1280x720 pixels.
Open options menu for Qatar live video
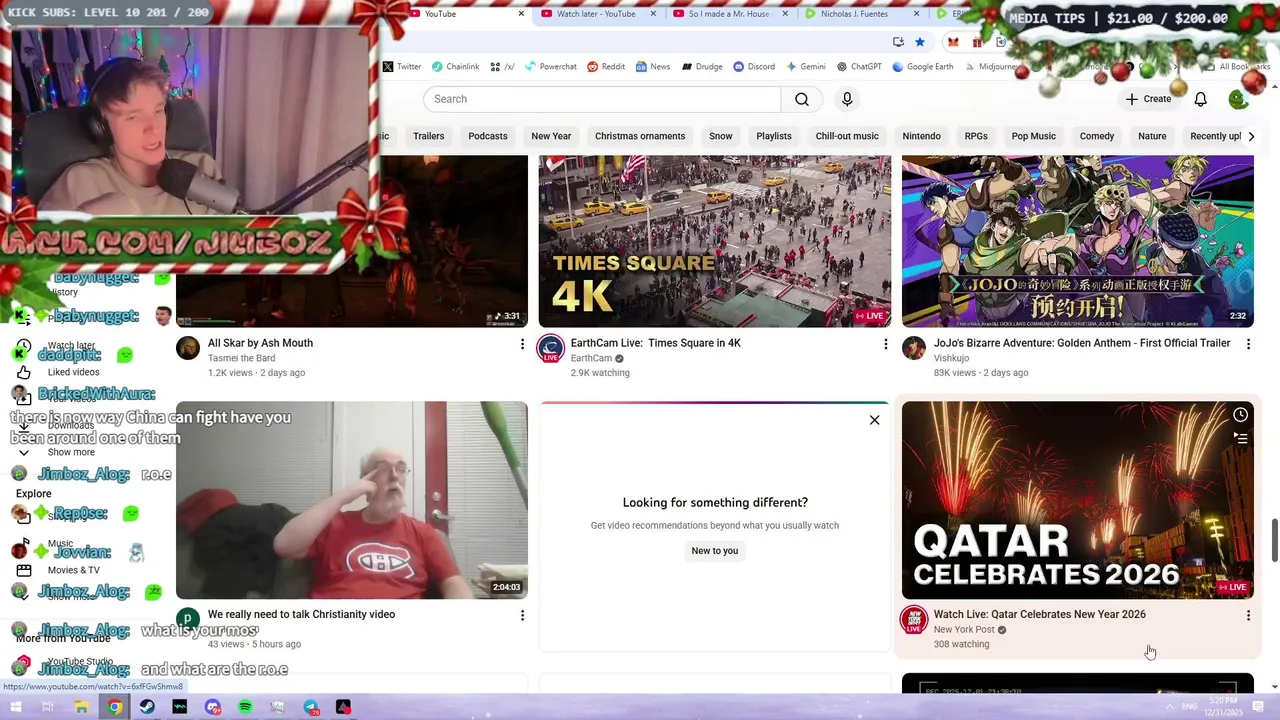pos(1248,615)
